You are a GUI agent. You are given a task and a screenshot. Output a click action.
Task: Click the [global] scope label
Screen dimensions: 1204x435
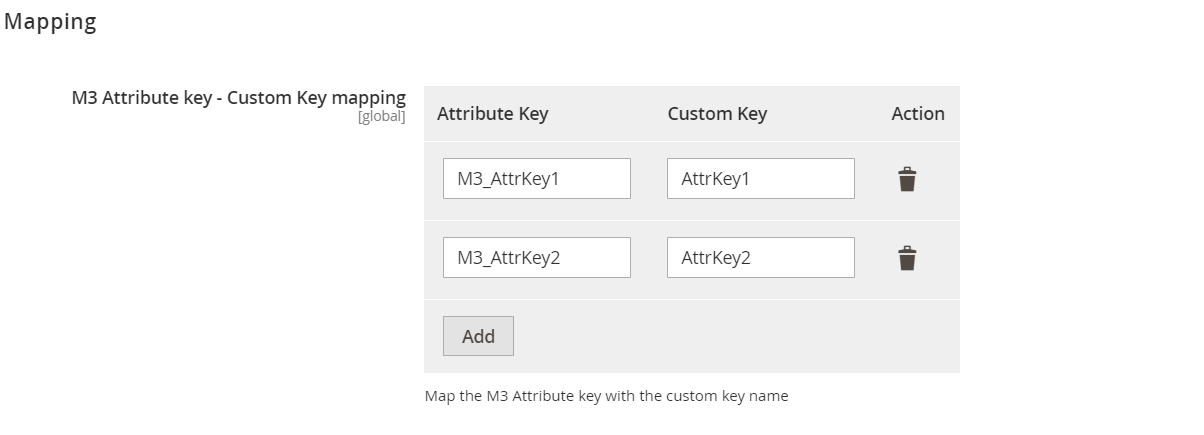[x=381, y=117]
